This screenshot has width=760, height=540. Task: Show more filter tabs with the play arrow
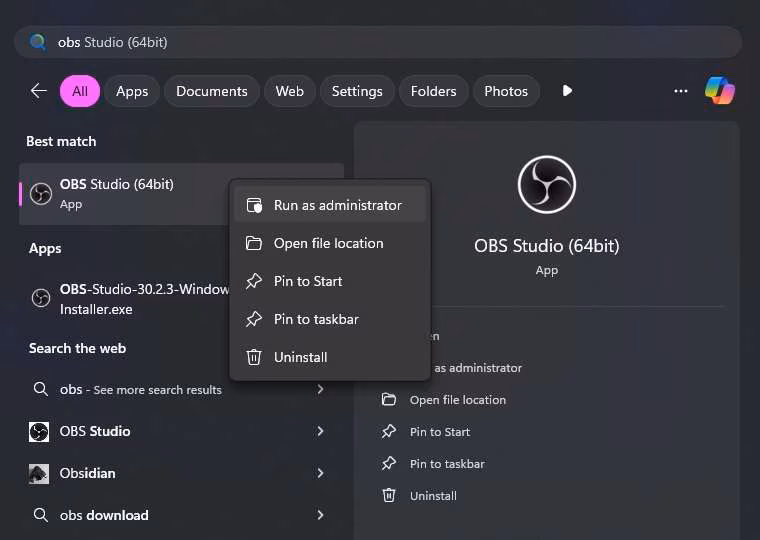coord(567,91)
